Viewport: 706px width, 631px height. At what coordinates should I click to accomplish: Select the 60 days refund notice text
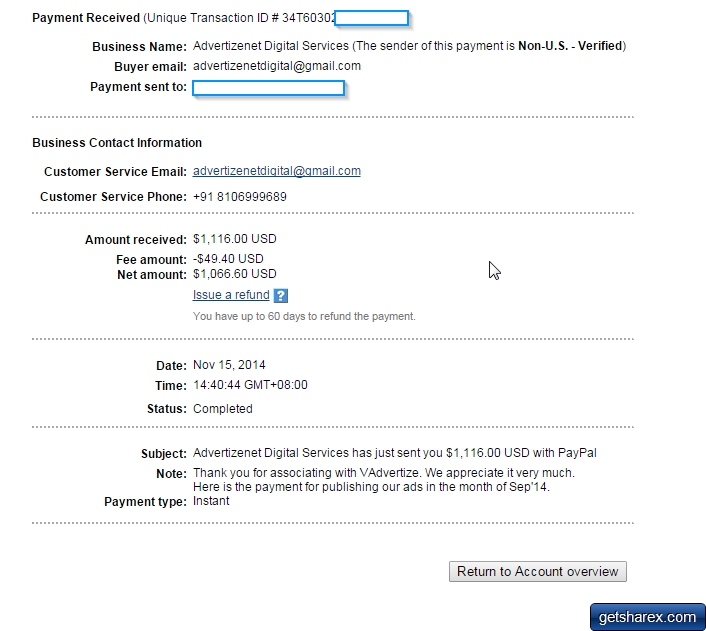[304, 316]
